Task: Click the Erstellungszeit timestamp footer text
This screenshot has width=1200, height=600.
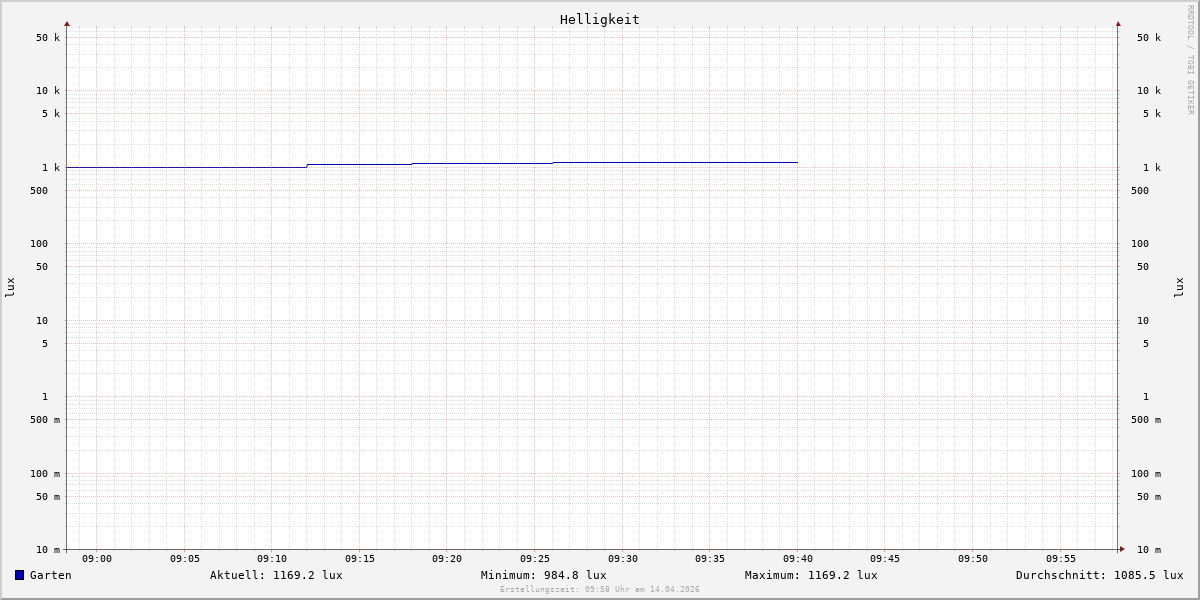Action: pyautogui.click(x=600, y=590)
